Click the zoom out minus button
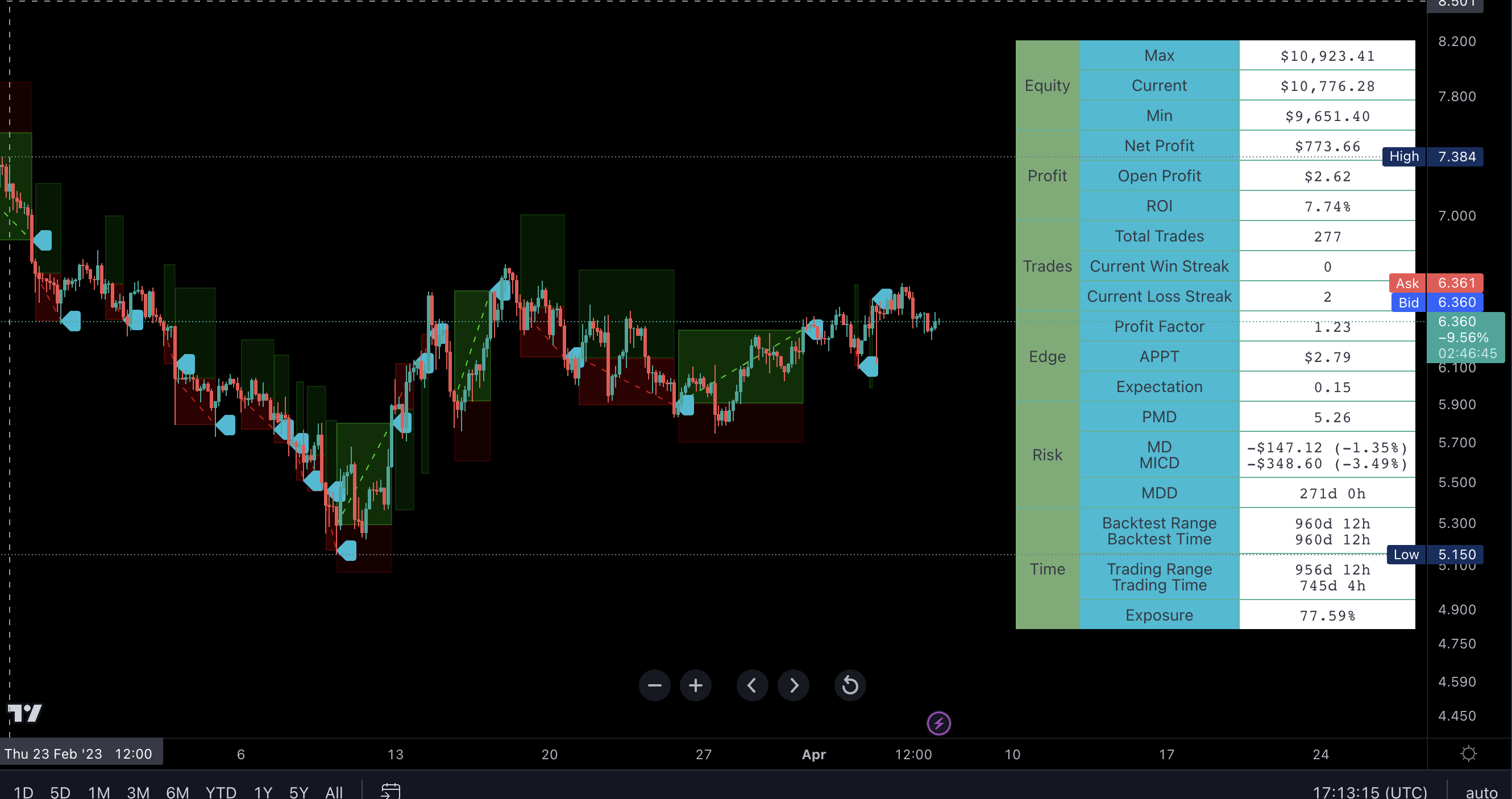Image resolution: width=1512 pixels, height=799 pixels. point(654,685)
